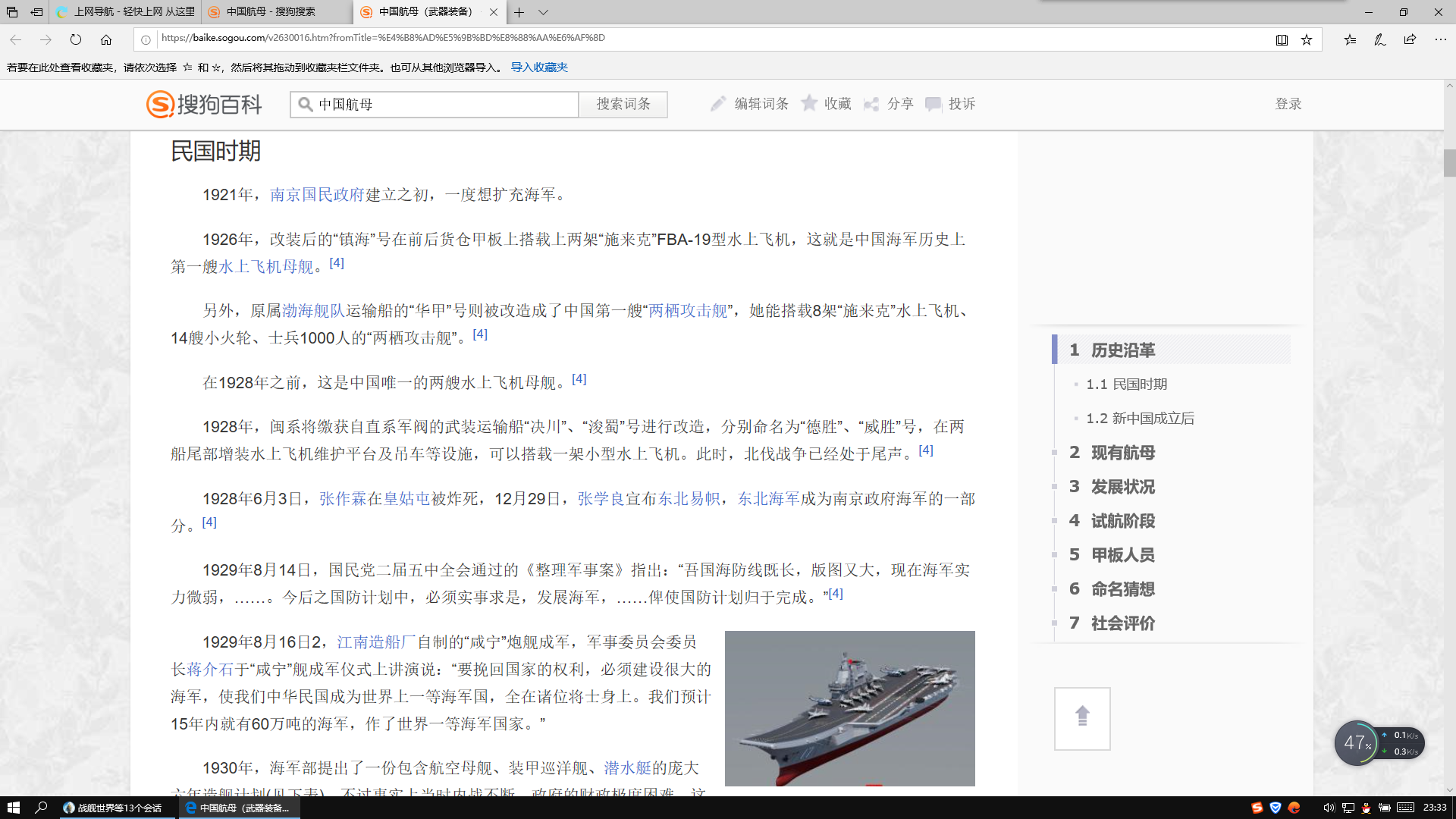Open the new tab plus button
The height and width of the screenshot is (819, 1456).
click(519, 12)
